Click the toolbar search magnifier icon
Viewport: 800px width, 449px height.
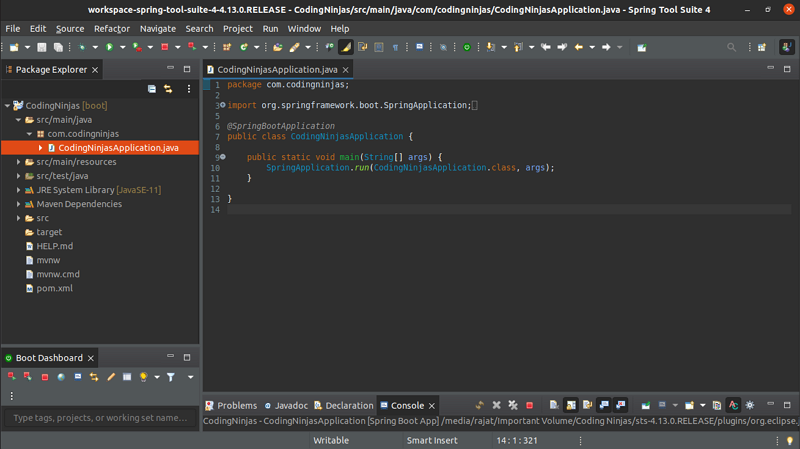(731, 47)
